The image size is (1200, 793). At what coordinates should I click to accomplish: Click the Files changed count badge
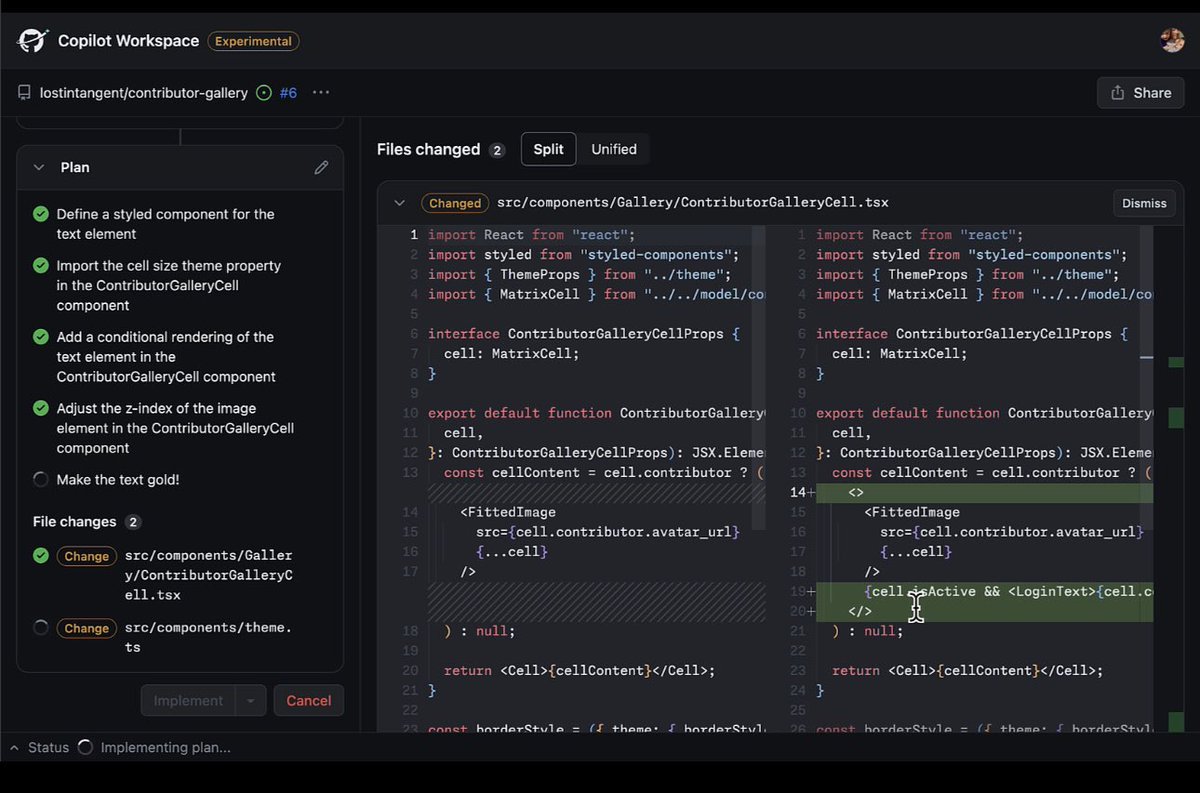click(x=497, y=150)
